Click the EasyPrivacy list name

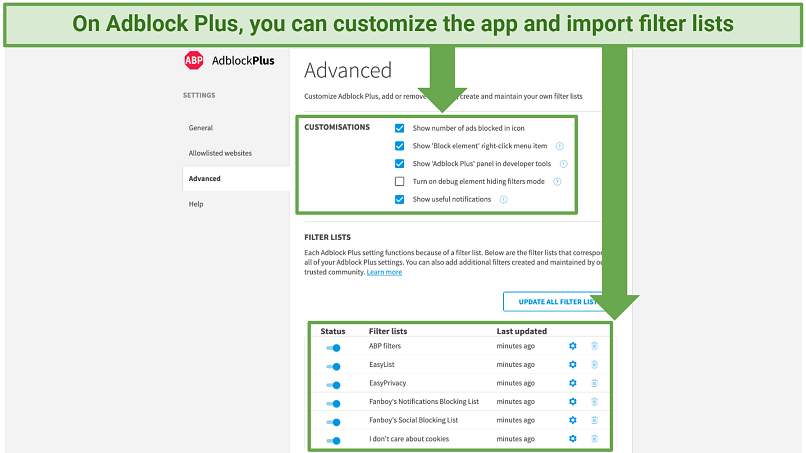coord(387,383)
